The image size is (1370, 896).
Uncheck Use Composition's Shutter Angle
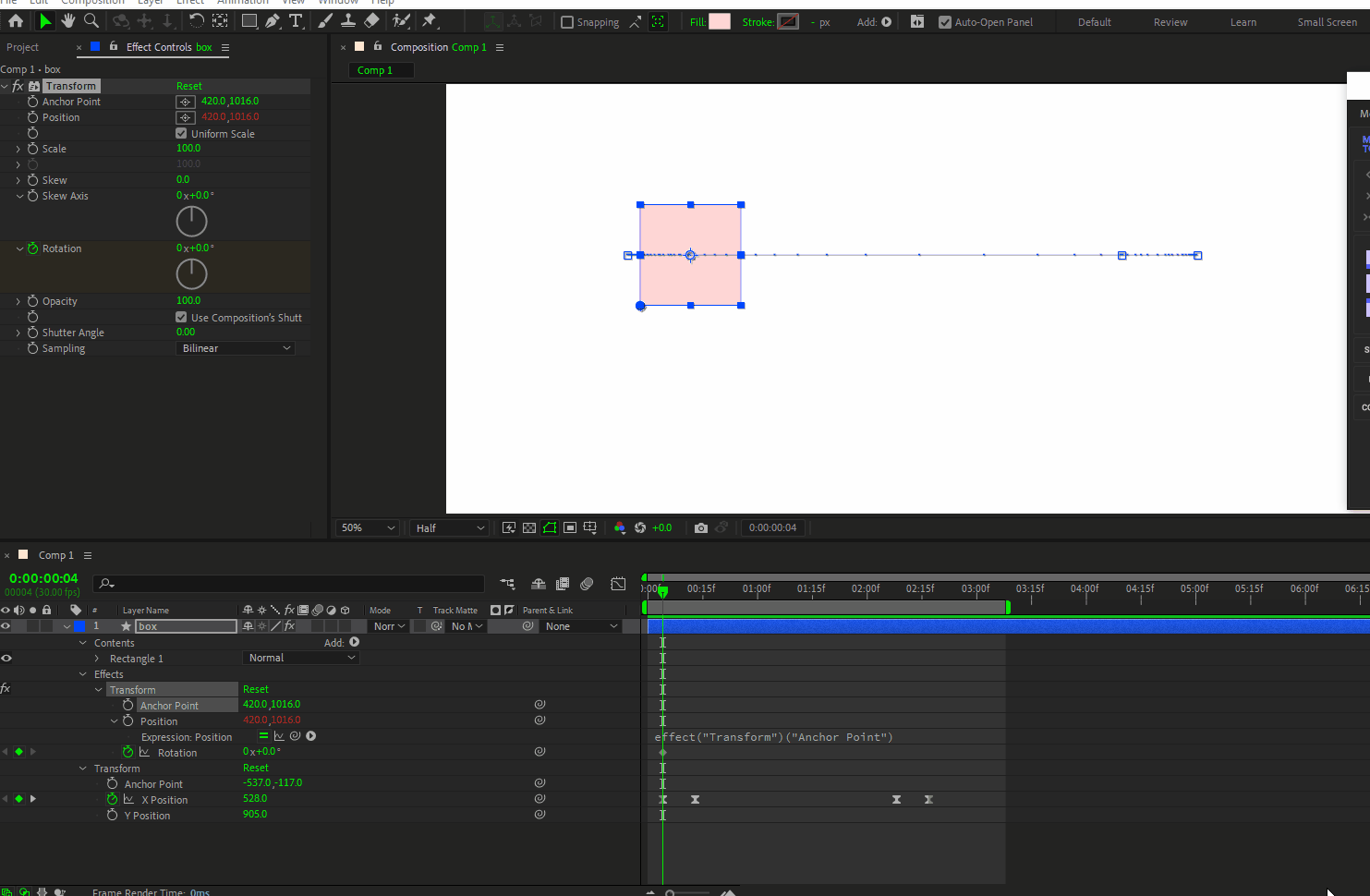181,317
